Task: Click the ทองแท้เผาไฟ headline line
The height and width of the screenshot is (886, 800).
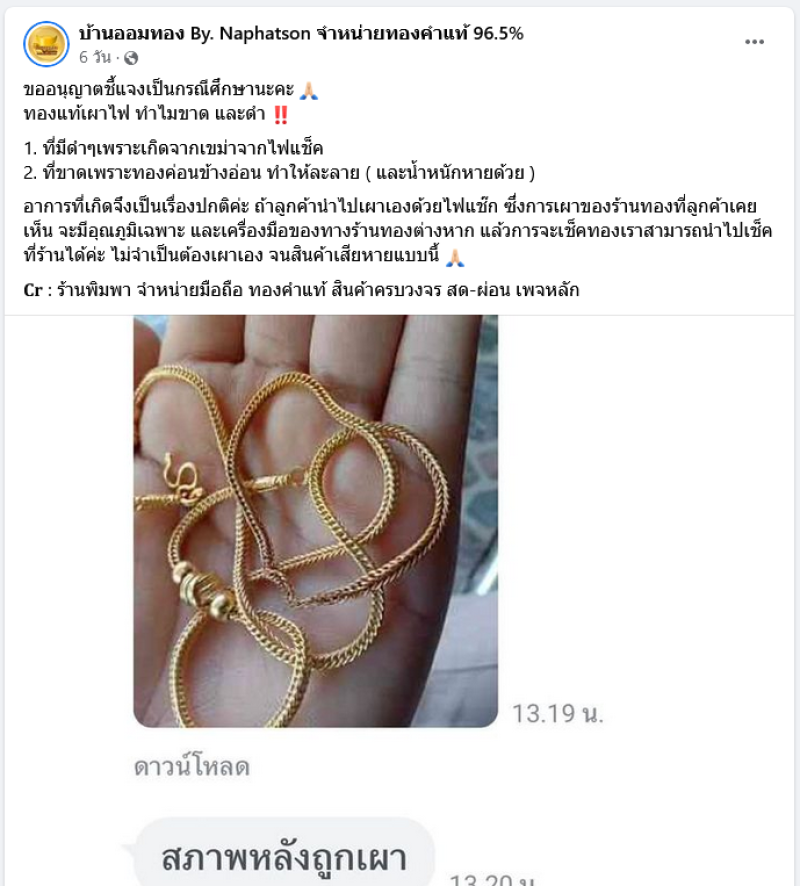Action: click(x=144, y=114)
